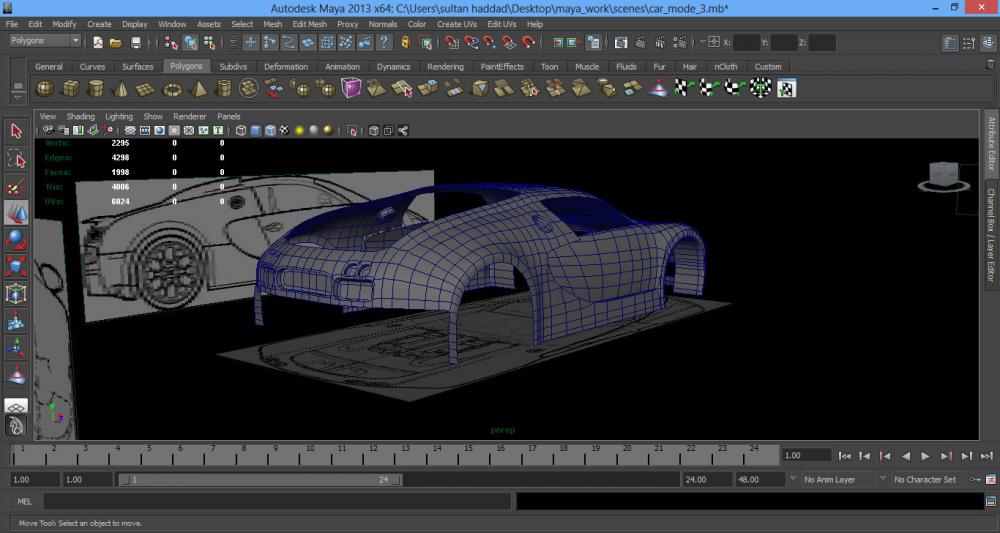The width and height of the screenshot is (1000, 533).
Task: Open the Edit Mesh menu
Action: (309, 24)
